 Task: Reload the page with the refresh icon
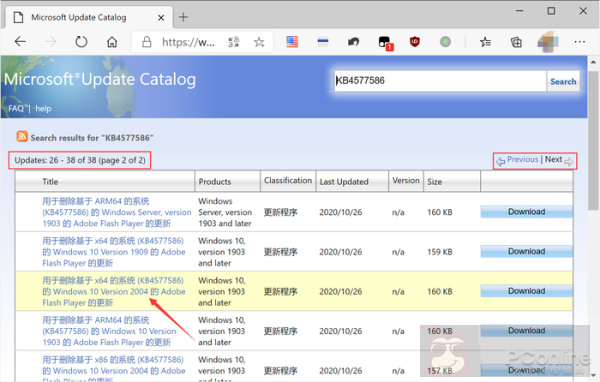pyautogui.click(x=81, y=41)
